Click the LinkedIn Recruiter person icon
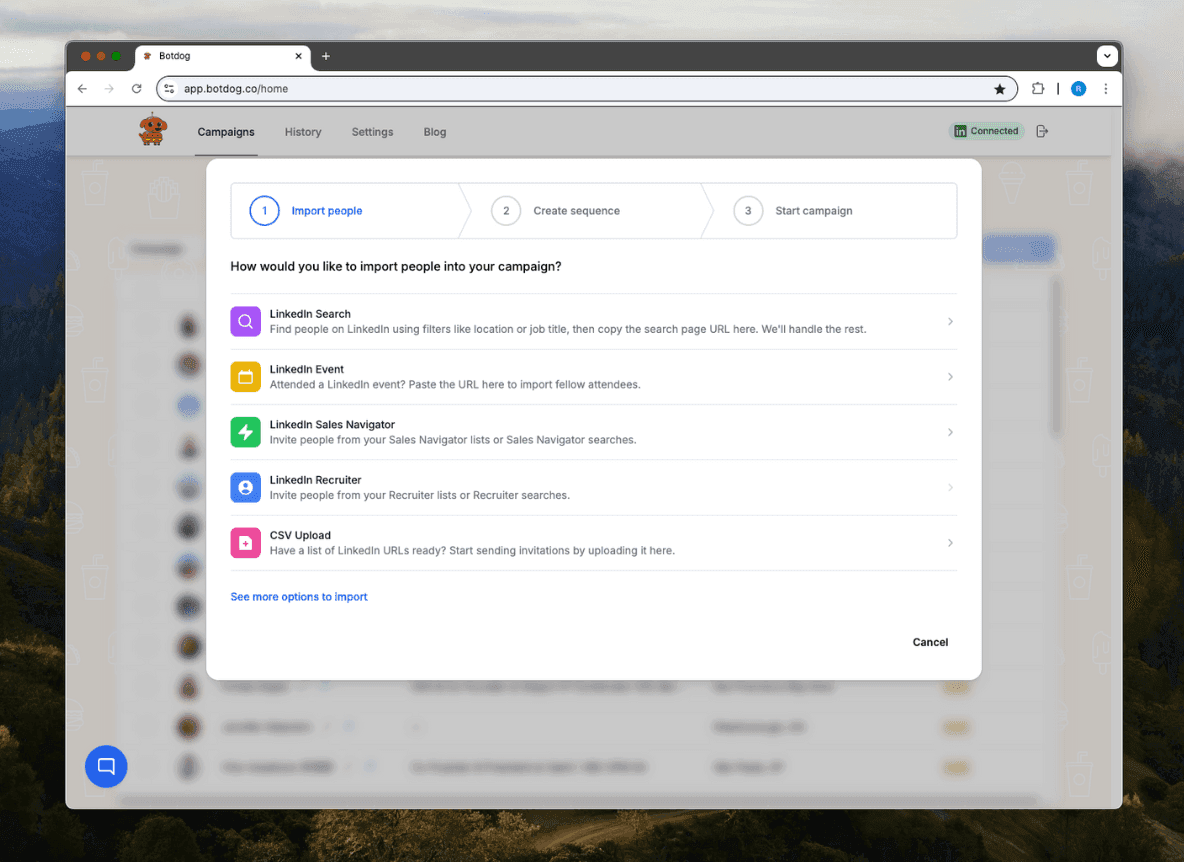1184x862 pixels. pyautogui.click(x=245, y=487)
